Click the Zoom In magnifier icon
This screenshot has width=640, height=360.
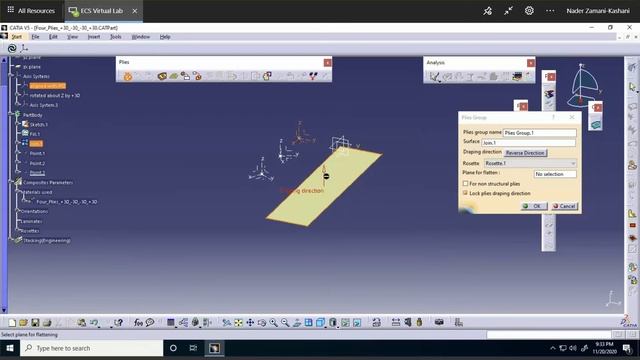click(273, 323)
